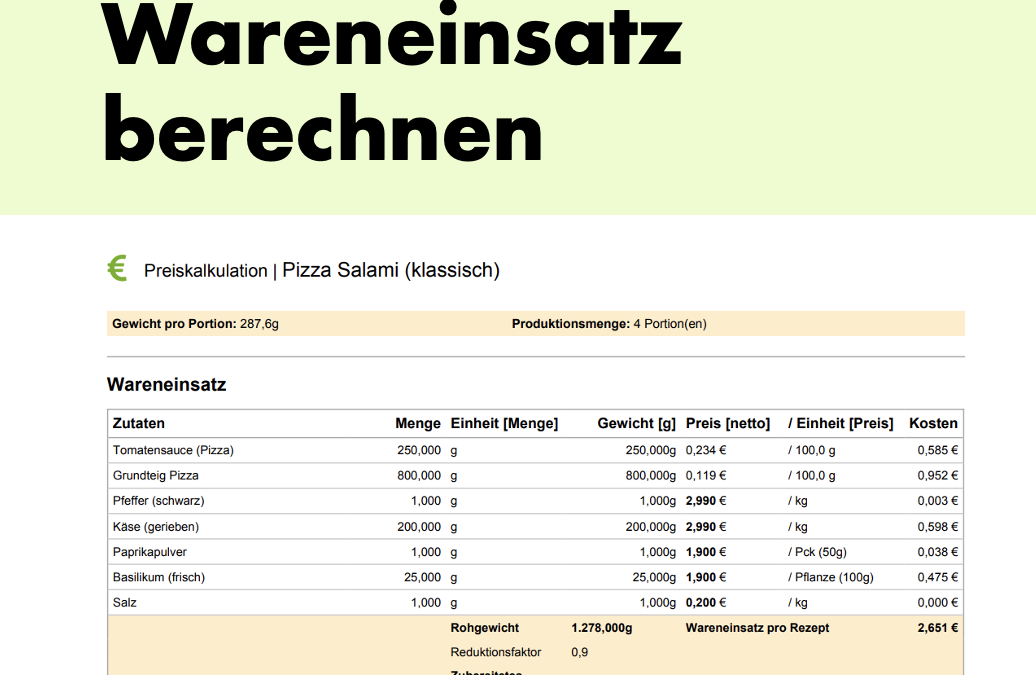Click the 'Preis [netto]' column header
The width and height of the screenshot is (1036, 675).
coord(728,423)
